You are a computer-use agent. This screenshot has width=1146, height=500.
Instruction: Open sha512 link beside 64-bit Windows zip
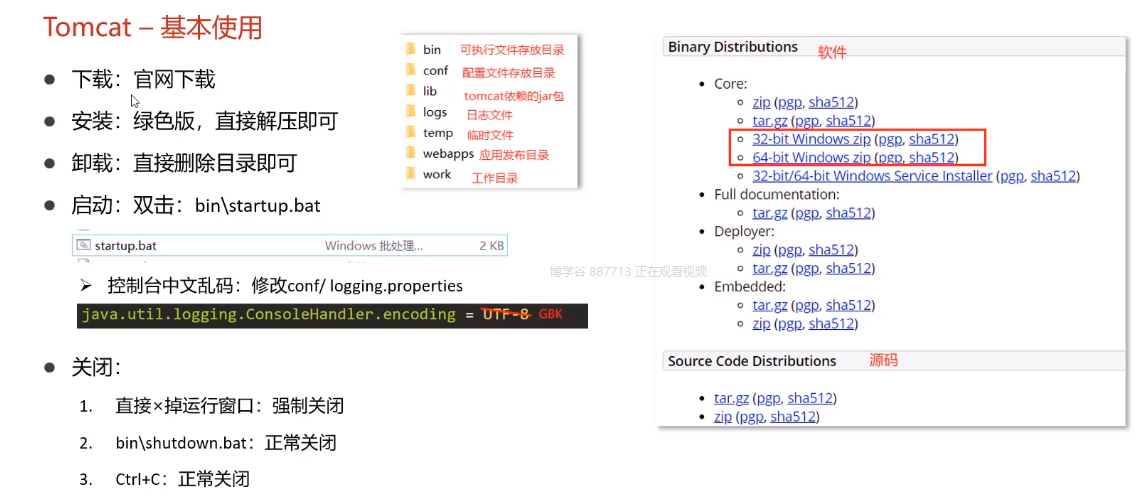pos(931,157)
